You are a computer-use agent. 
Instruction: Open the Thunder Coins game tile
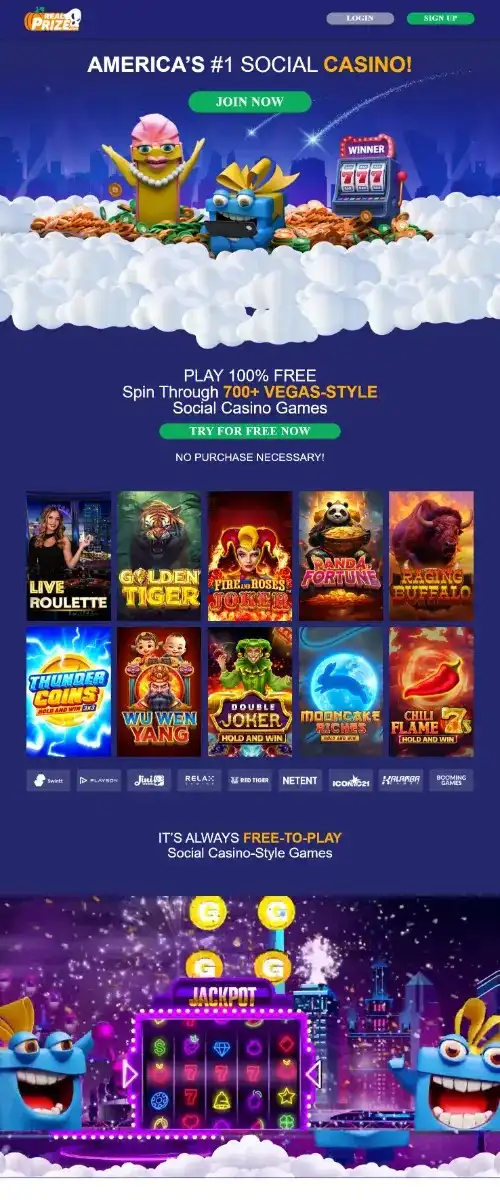coord(68,692)
